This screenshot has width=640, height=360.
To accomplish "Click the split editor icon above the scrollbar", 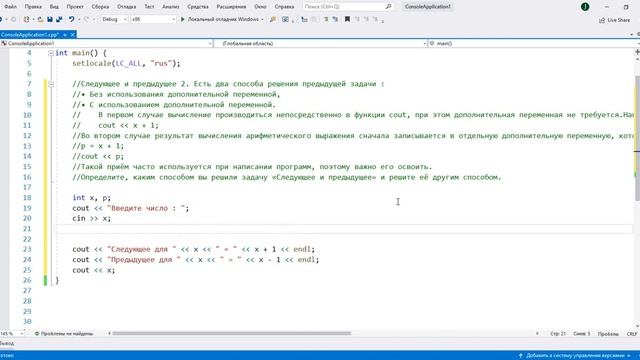I will (637, 52).
